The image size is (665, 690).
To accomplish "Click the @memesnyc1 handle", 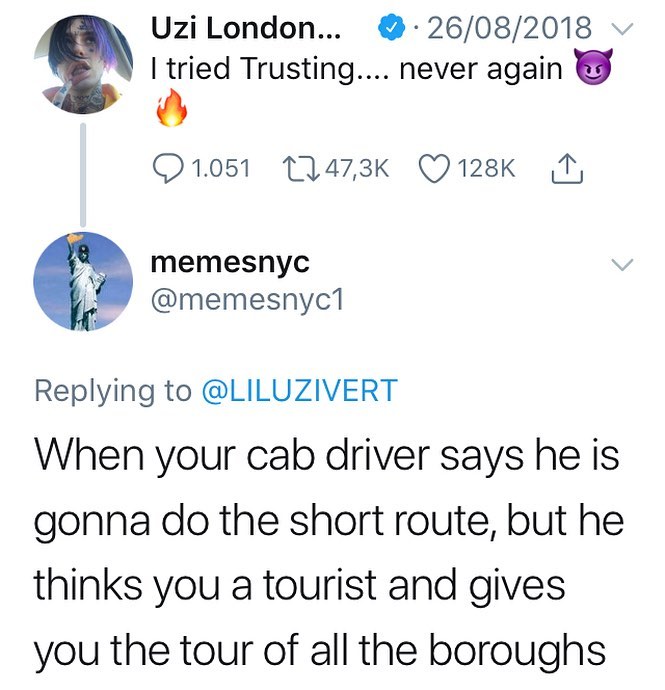I will [247, 301].
